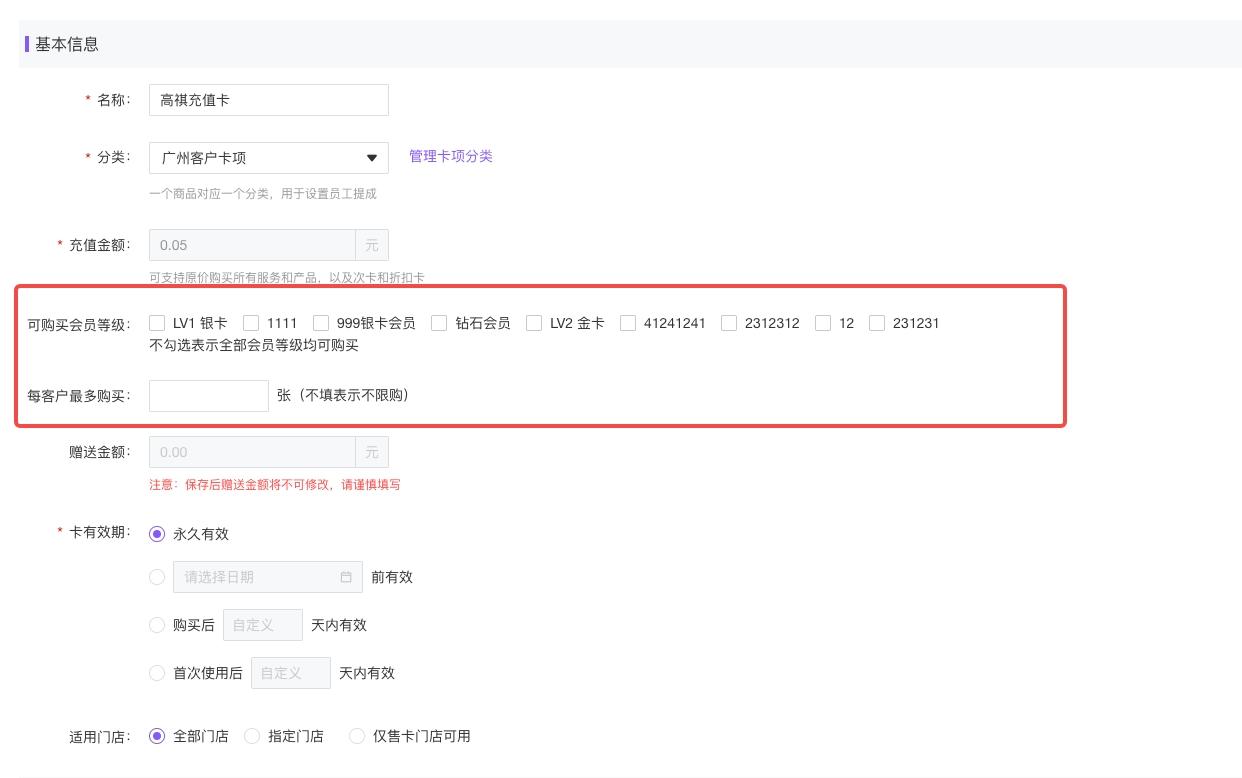This screenshot has width=1242, height=778.
Task: Choose the 购买后 天内有效 radio option
Action: click(157, 625)
